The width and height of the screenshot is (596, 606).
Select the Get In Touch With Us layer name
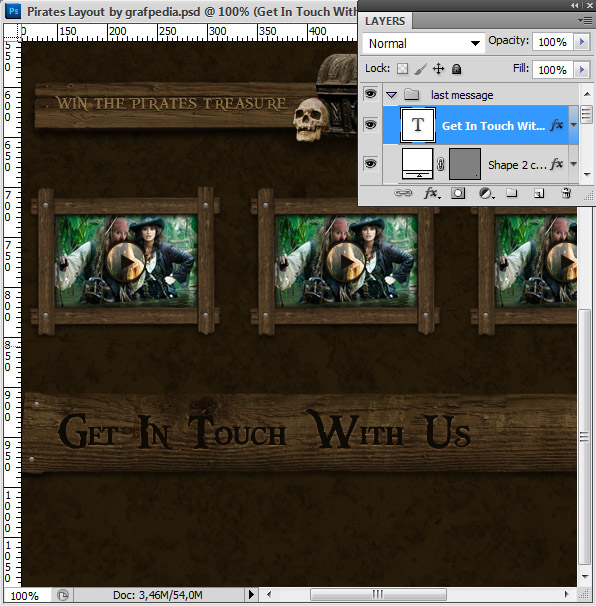click(493, 126)
